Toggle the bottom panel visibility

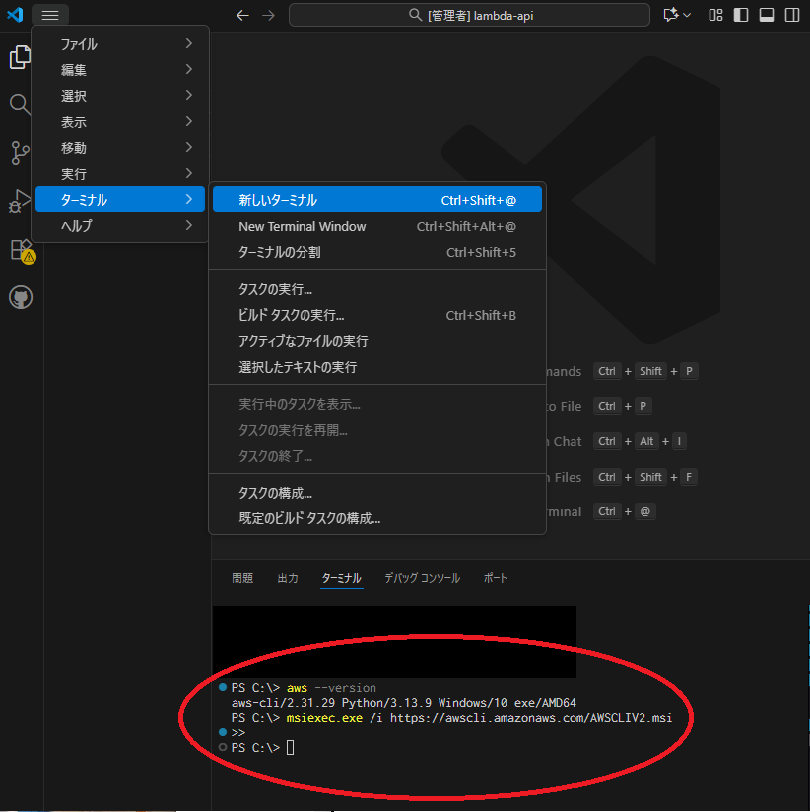click(767, 15)
